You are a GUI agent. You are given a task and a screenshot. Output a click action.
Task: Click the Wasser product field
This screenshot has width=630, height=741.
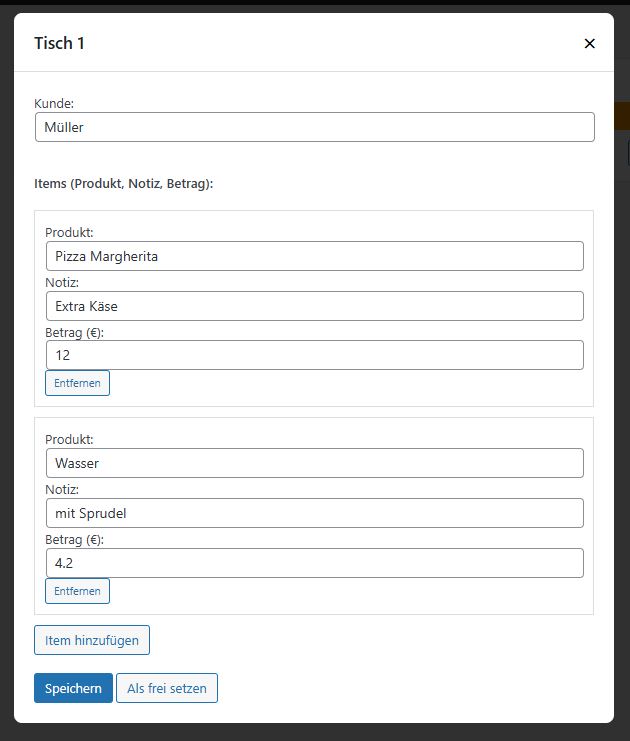(x=314, y=463)
